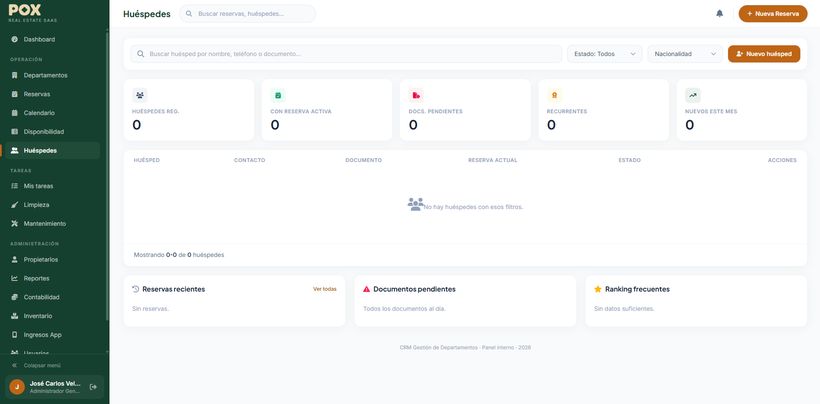Click the Mostrando 0-0 de 0 huéspedes text
This screenshot has width=820, height=404.
[x=179, y=255]
